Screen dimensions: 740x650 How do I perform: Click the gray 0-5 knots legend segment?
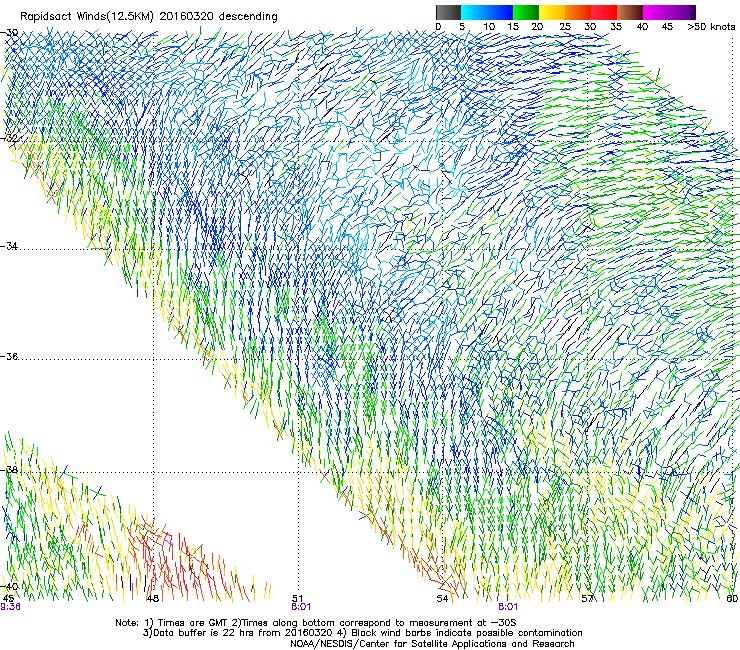pos(448,12)
